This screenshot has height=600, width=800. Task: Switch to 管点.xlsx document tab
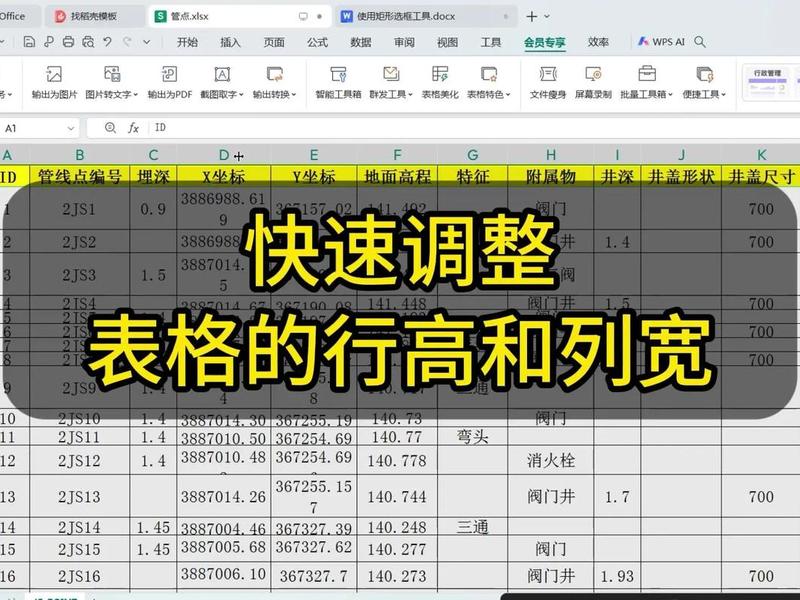coord(240,16)
